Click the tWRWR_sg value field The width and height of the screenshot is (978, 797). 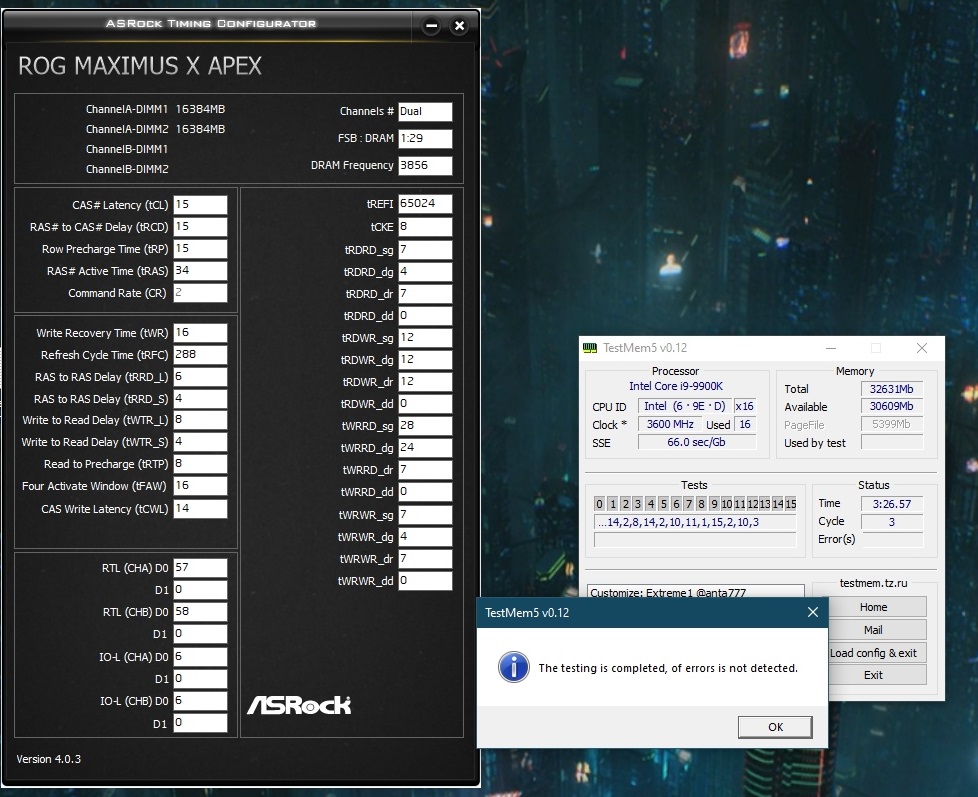[425, 514]
